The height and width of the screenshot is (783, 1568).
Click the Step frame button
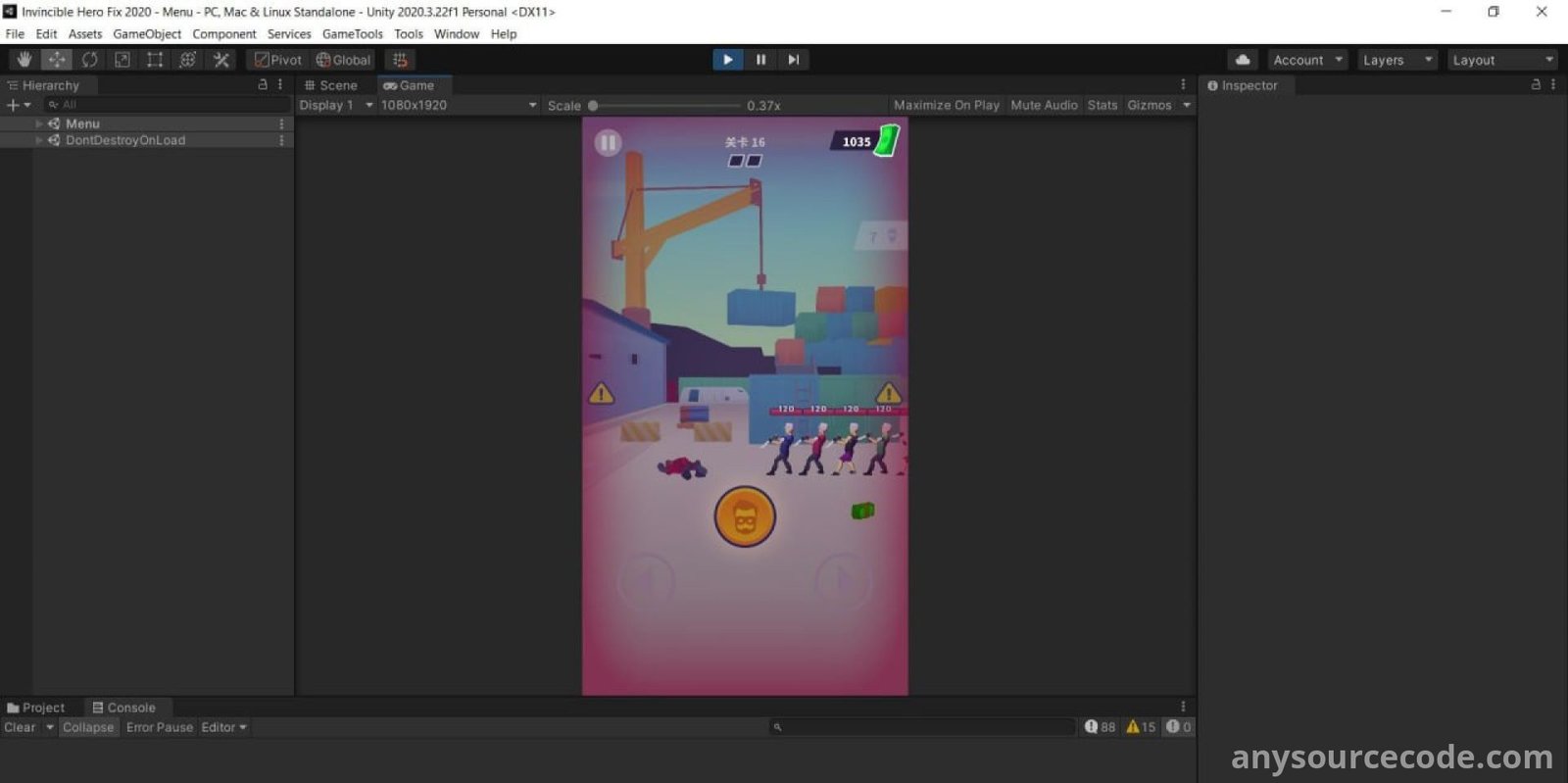coord(793,60)
